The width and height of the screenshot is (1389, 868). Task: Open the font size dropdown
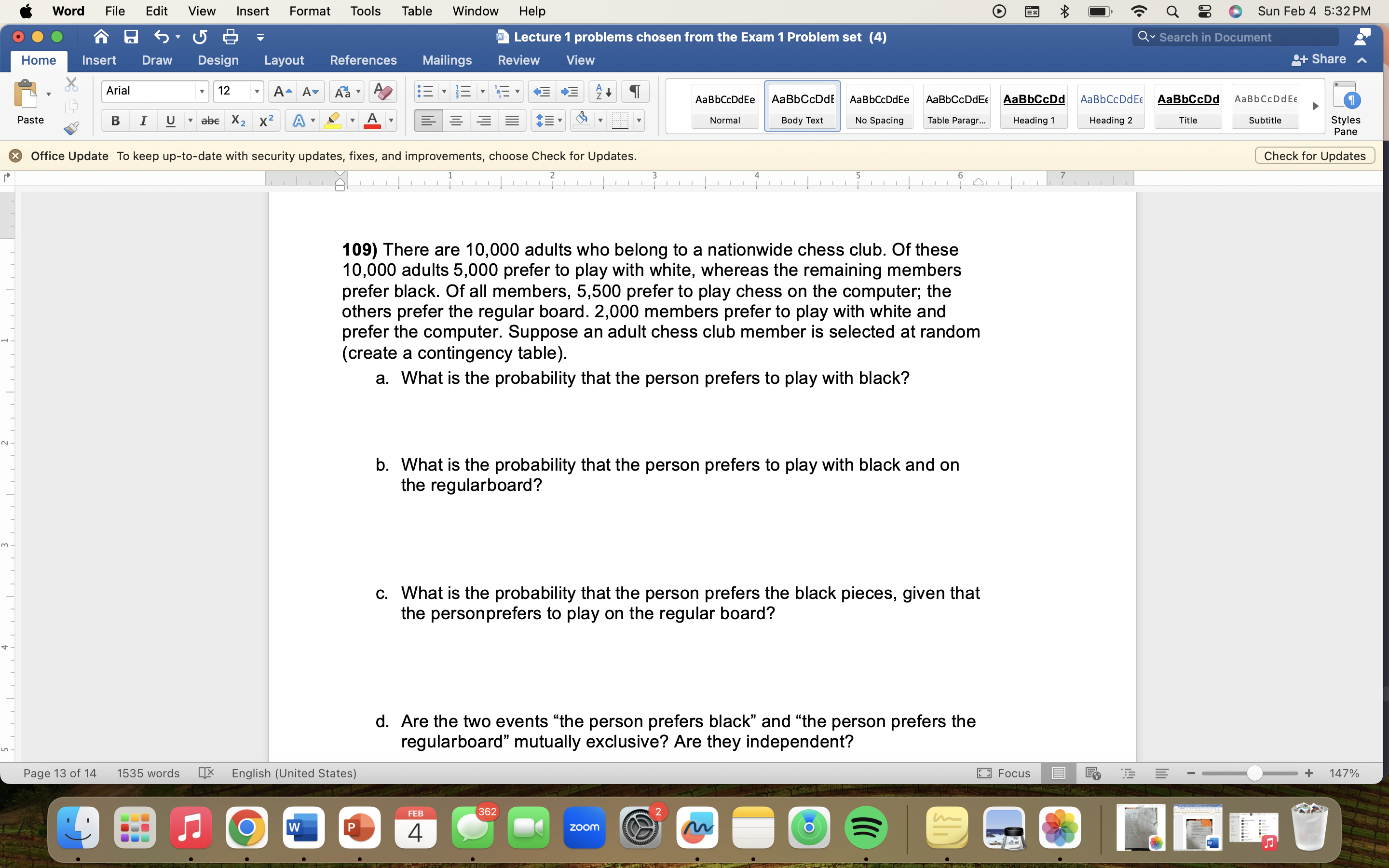[257, 91]
